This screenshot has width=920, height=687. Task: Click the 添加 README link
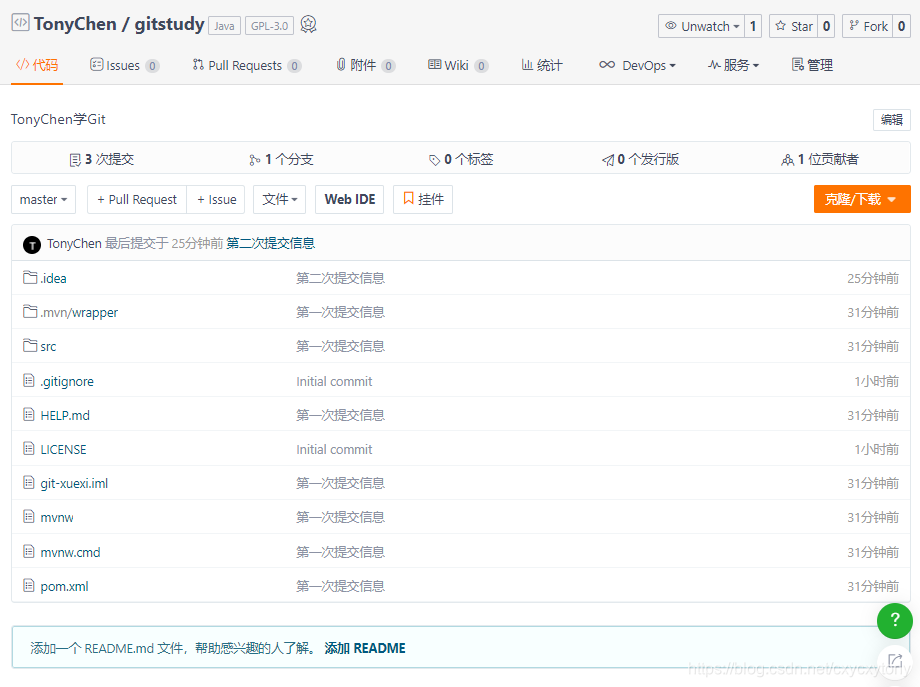365,648
